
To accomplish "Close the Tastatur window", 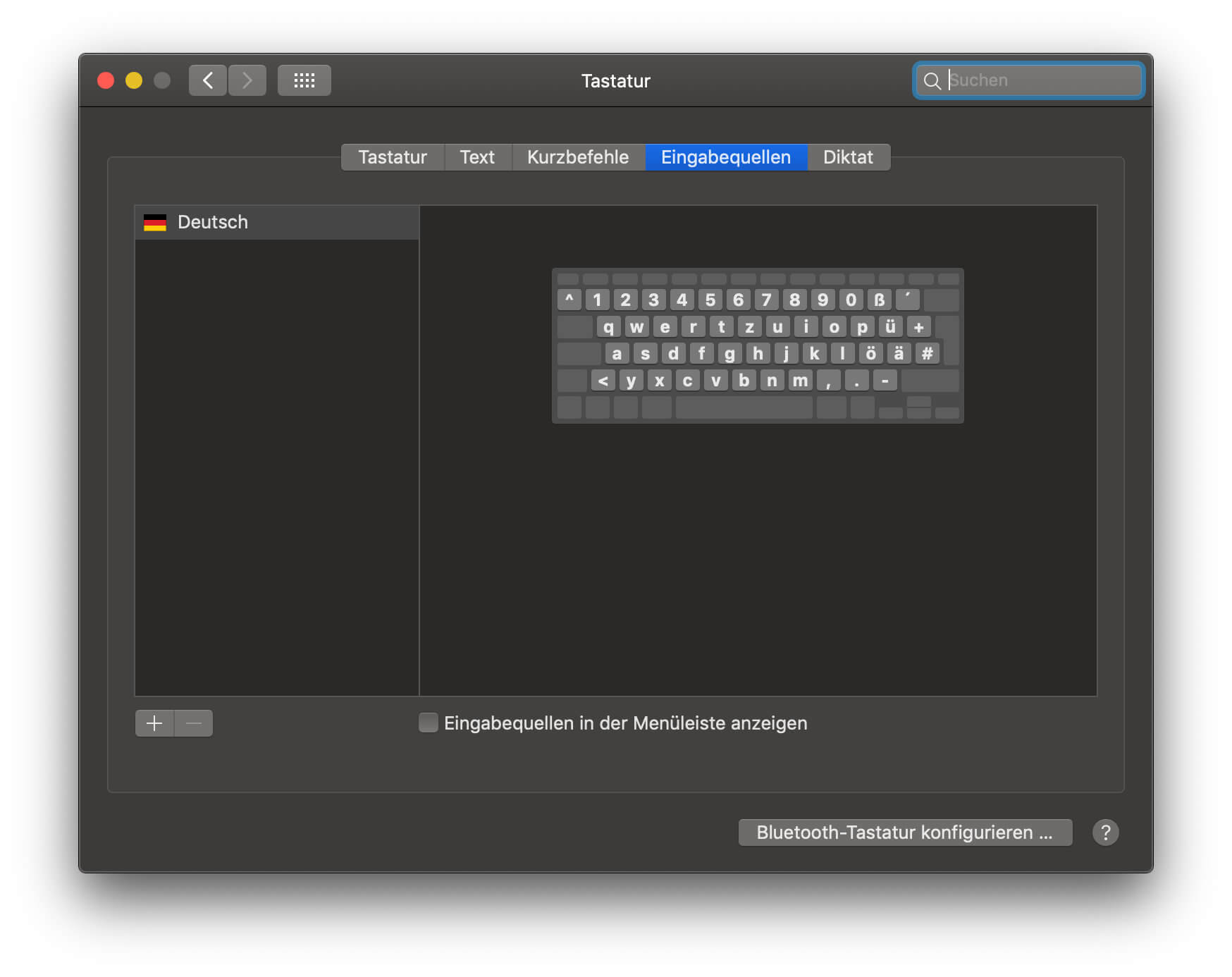I will (x=106, y=80).
